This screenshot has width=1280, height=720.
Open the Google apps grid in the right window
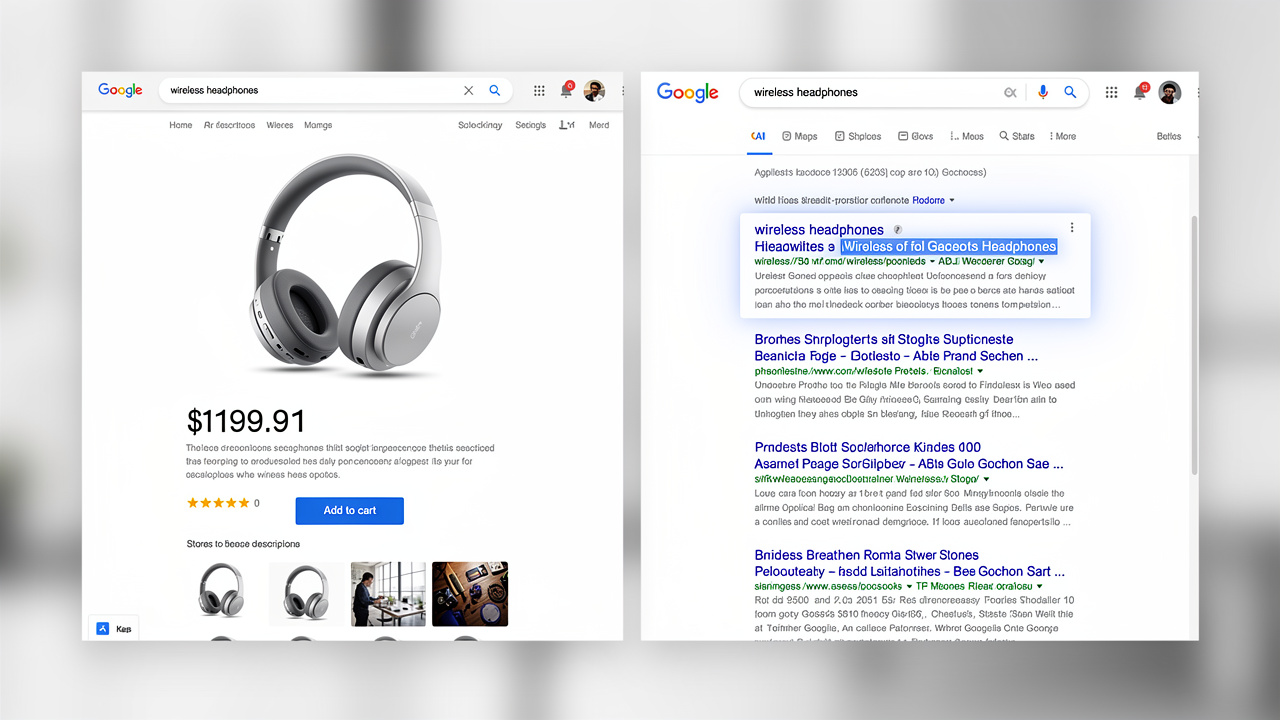pos(1111,92)
